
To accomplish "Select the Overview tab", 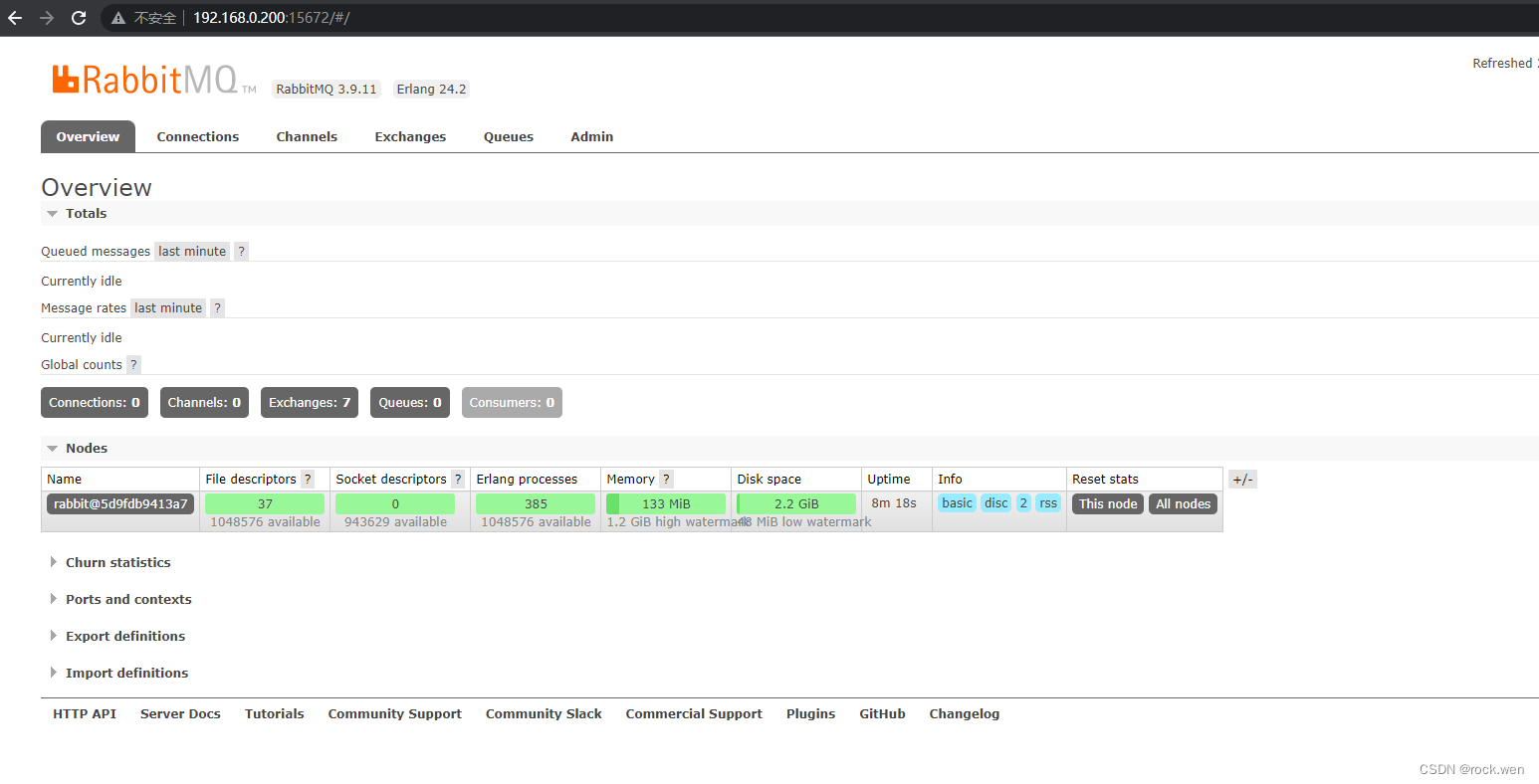I will (88, 137).
